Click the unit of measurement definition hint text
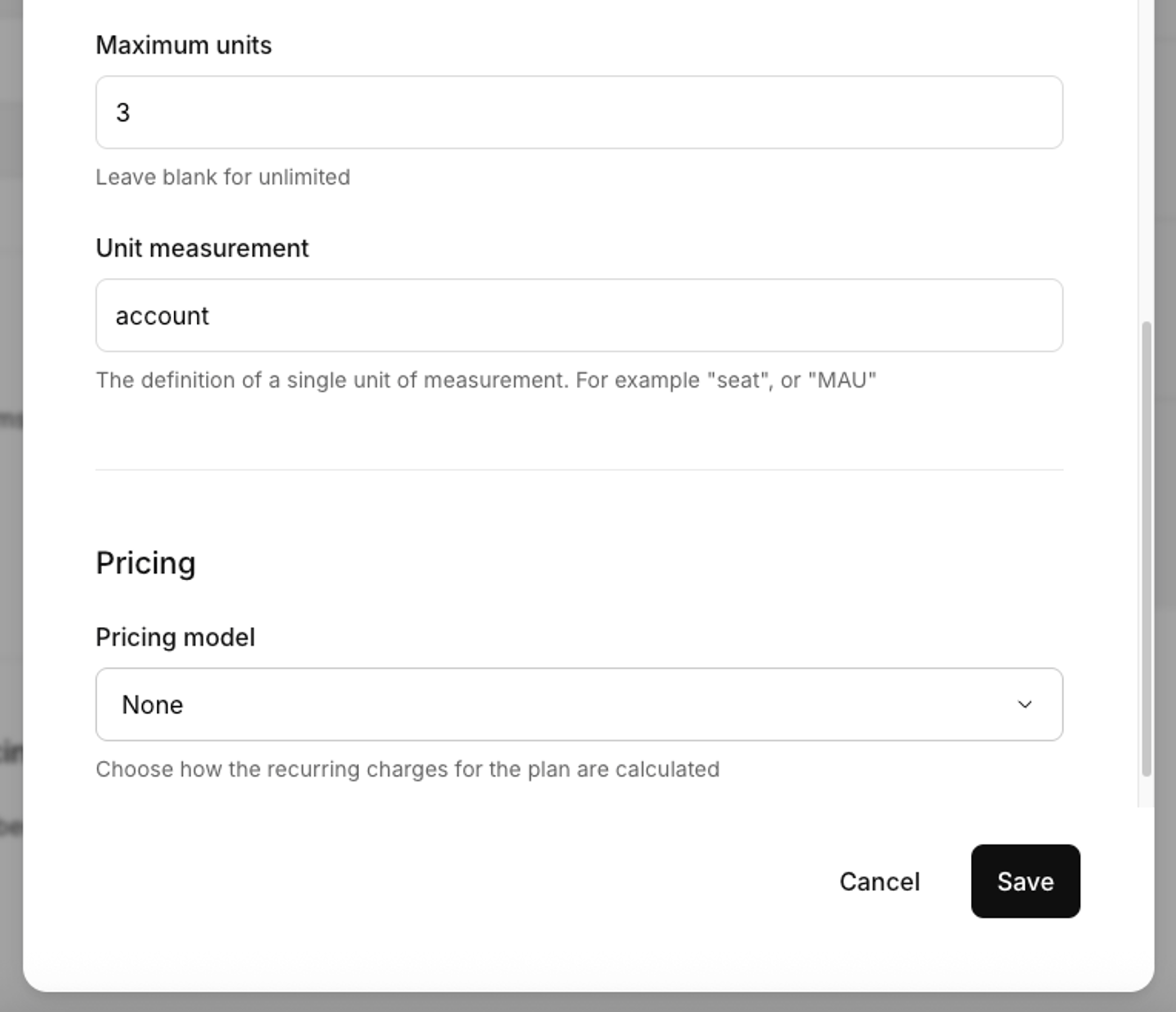1176x1012 pixels. coord(485,380)
